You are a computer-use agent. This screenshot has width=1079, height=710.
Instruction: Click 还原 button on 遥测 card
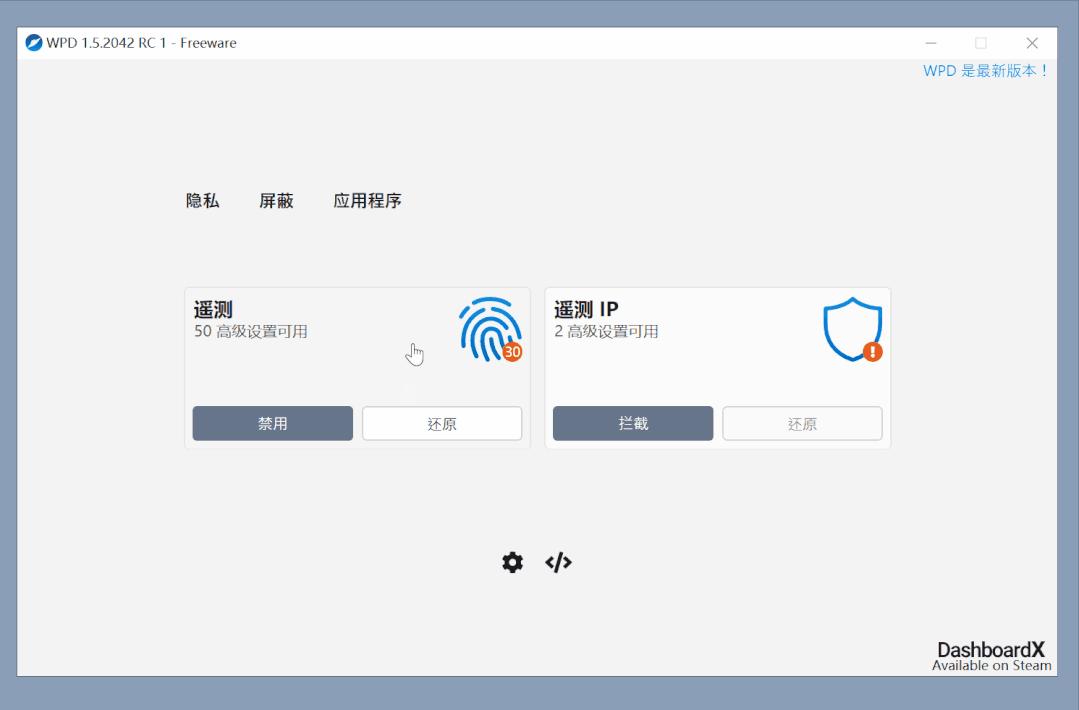[442, 423]
